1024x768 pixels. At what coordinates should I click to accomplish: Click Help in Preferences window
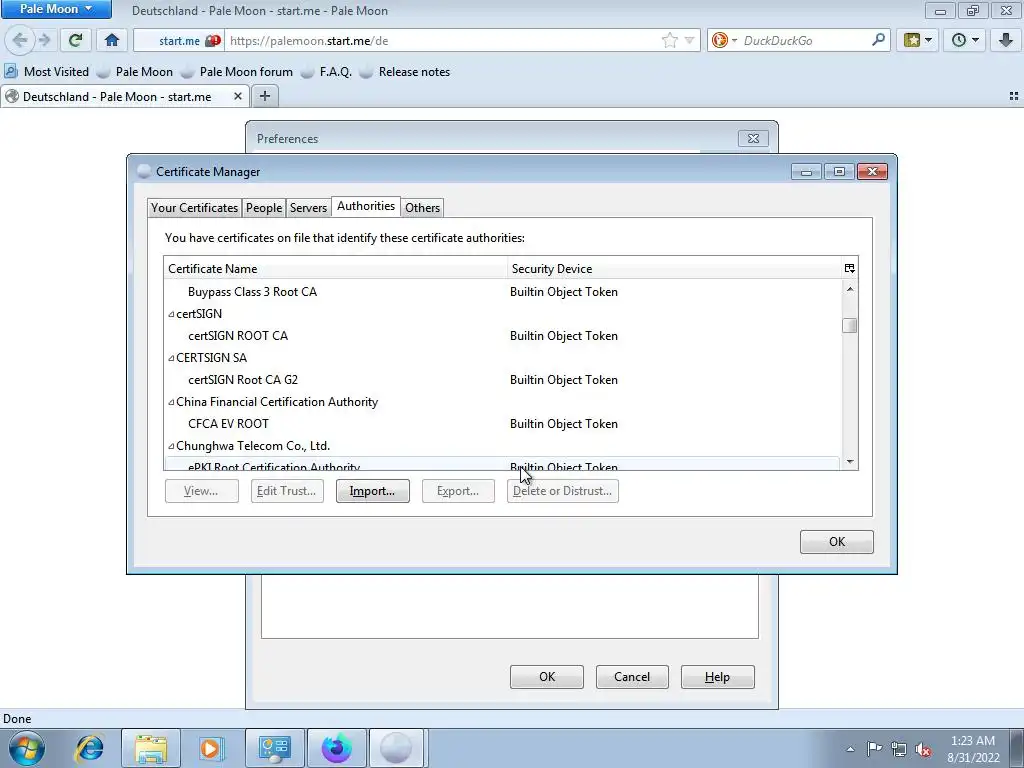click(717, 677)
